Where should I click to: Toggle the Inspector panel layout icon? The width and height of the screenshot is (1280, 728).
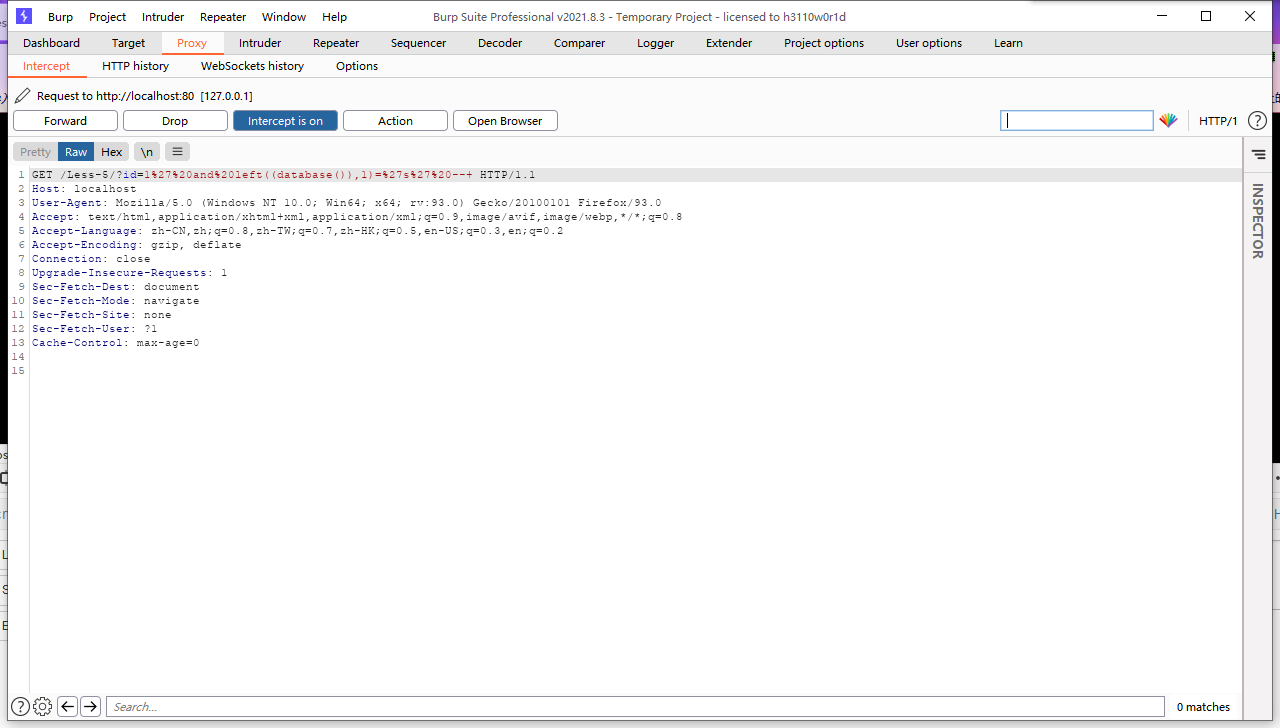pyautogui.click(x=1258, y=155)
